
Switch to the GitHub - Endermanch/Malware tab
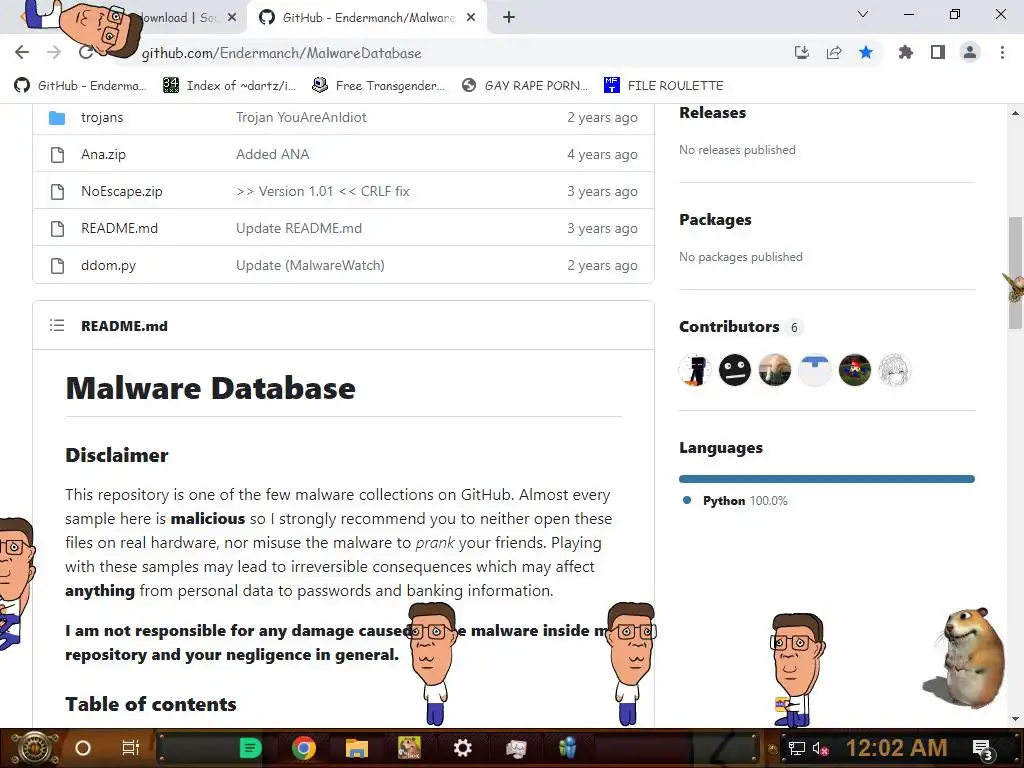point(366,18)
